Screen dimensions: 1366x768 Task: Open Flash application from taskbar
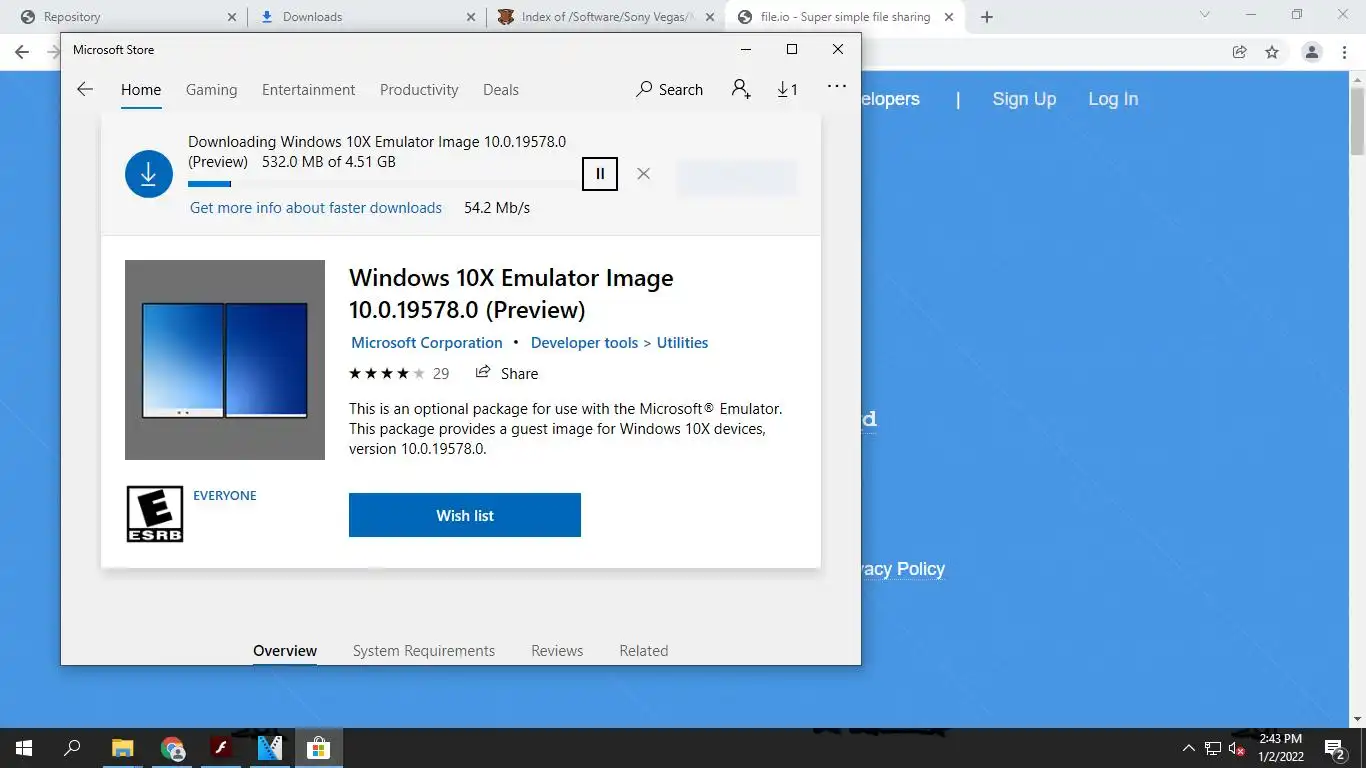[221, 748]
